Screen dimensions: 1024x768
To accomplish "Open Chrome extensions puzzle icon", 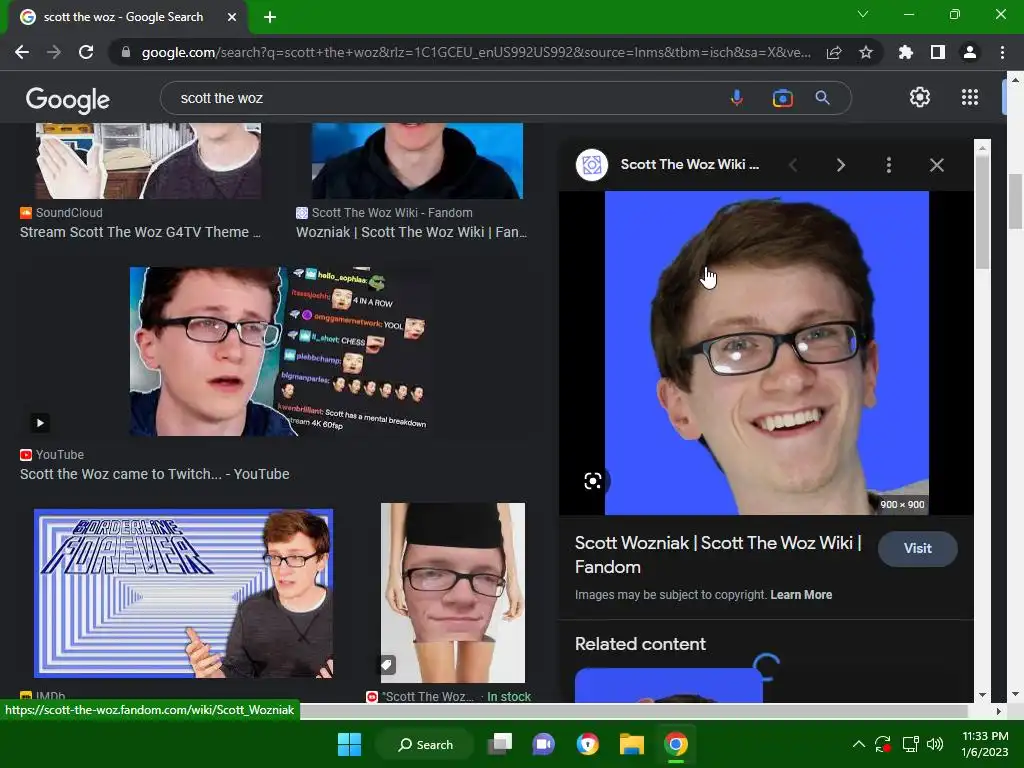I will tap(905, 52).
